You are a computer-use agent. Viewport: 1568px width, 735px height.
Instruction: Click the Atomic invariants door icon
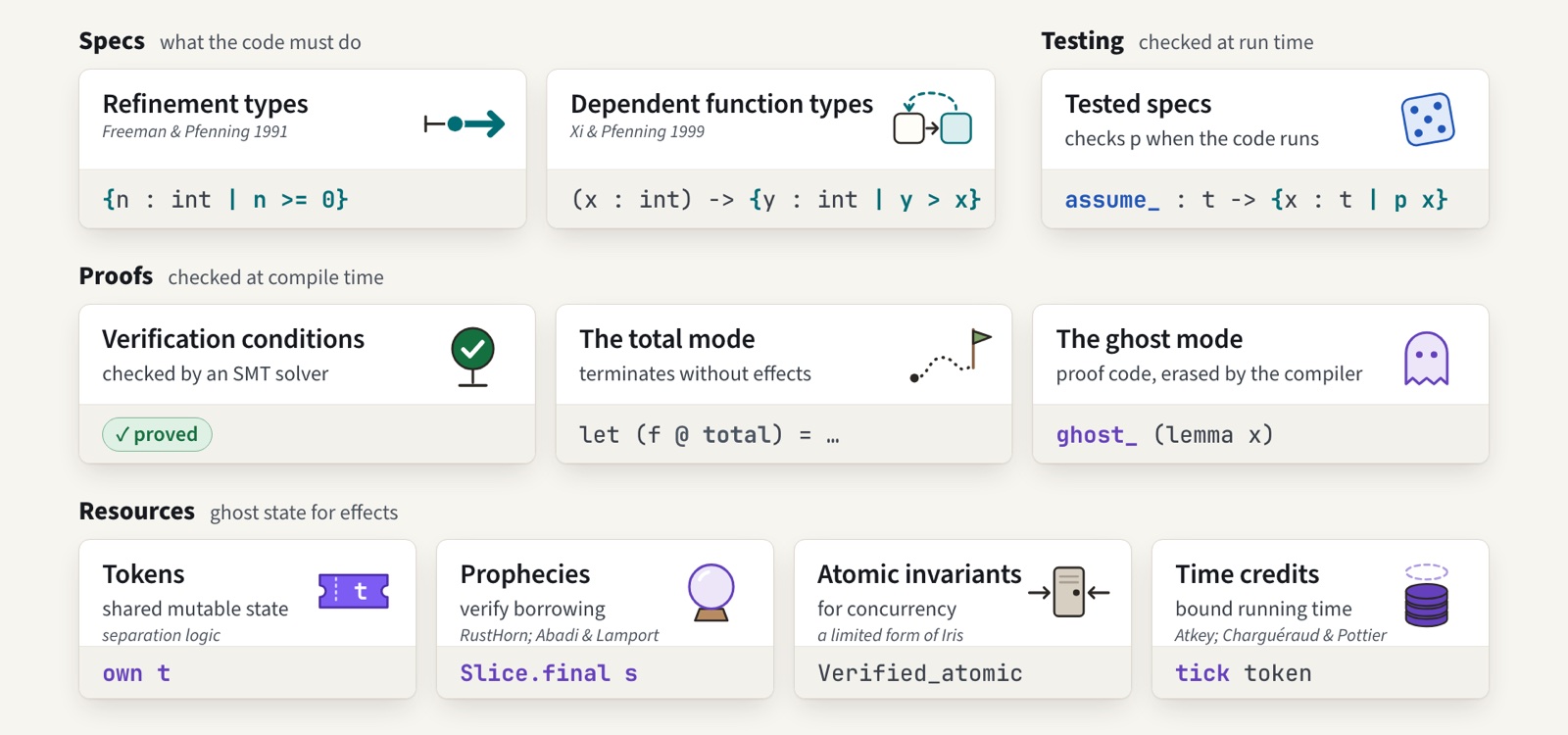pyautogui.click(x=1068, y=592)
